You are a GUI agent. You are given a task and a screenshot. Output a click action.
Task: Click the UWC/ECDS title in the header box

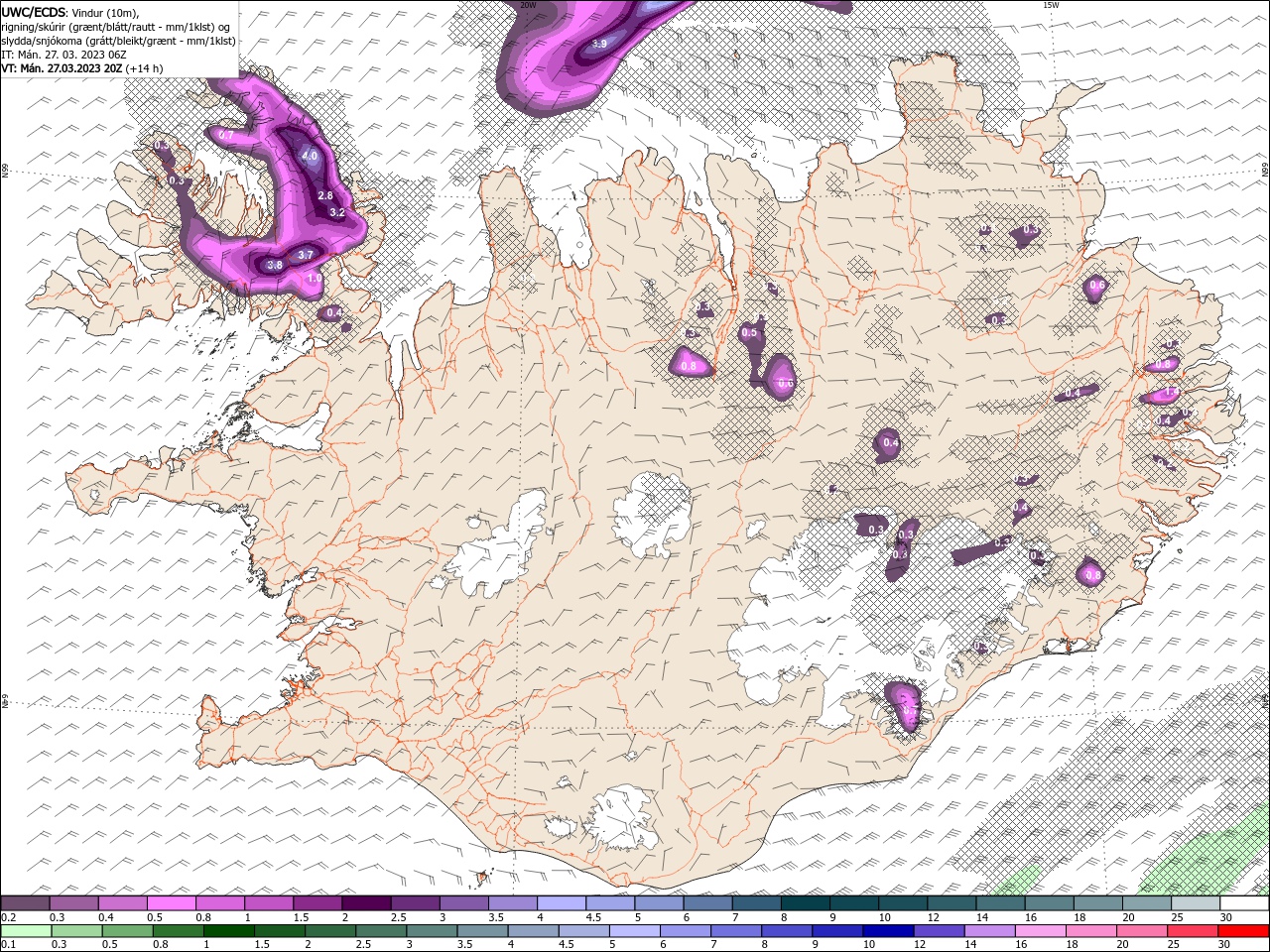[x=35, y=12]
